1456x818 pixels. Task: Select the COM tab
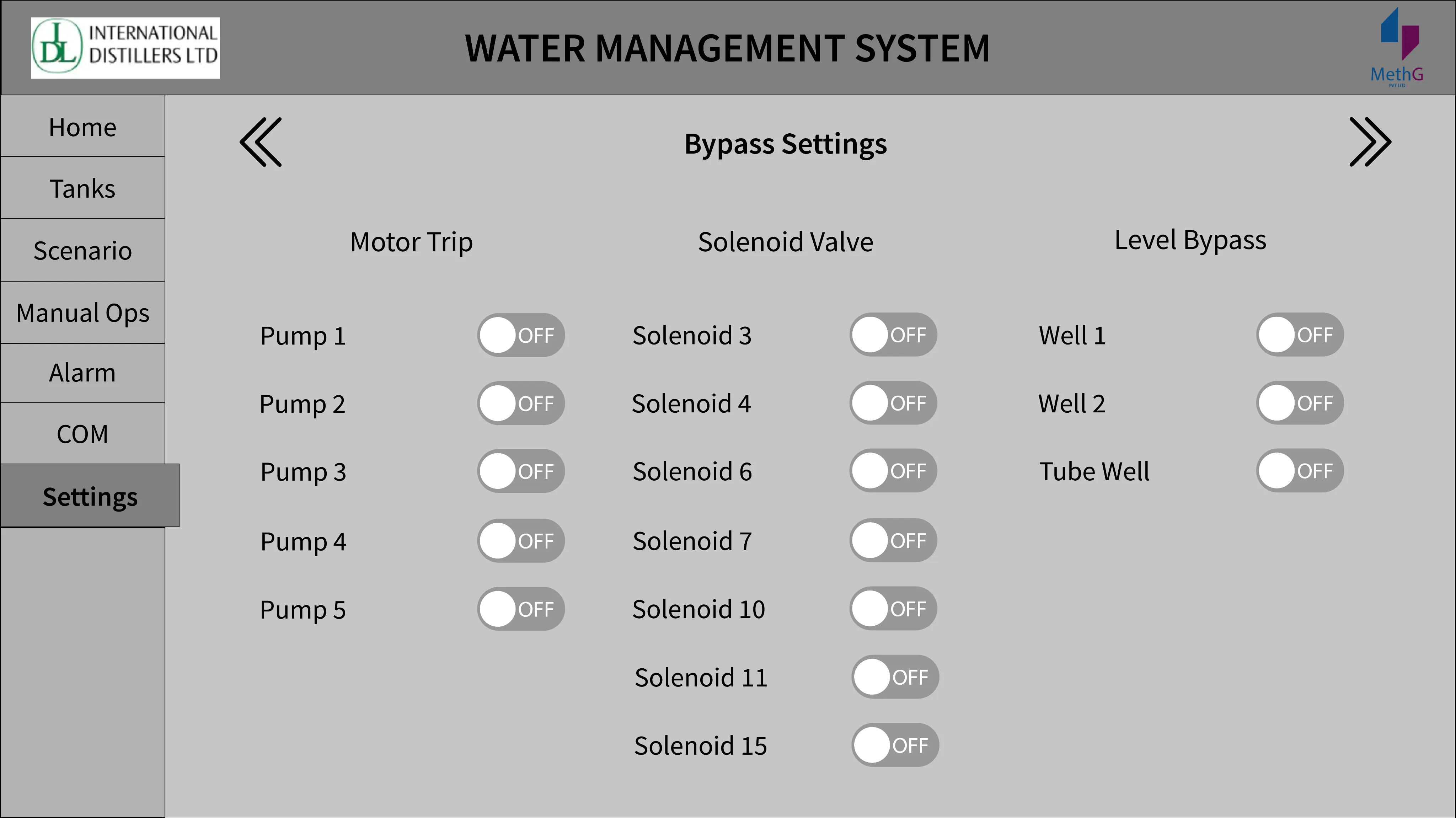point(82,434)
